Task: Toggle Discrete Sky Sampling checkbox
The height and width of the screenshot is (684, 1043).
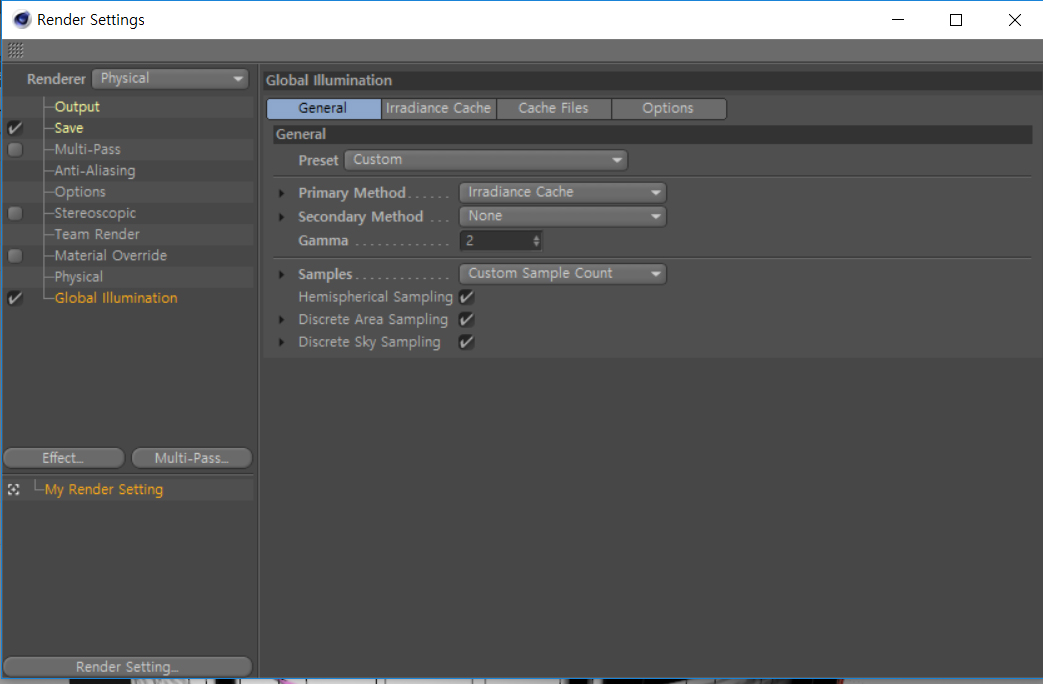Action: tap(466, 342)
